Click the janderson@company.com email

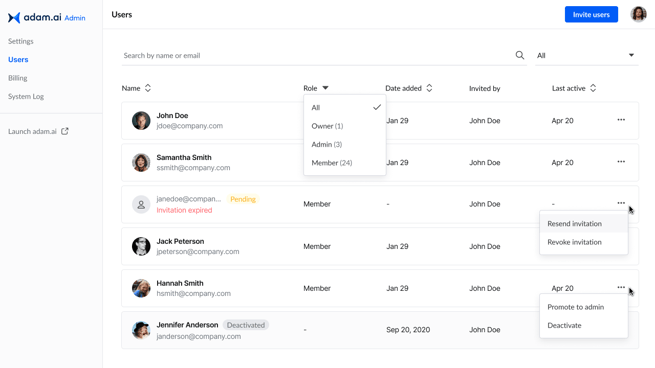point(199,336)
